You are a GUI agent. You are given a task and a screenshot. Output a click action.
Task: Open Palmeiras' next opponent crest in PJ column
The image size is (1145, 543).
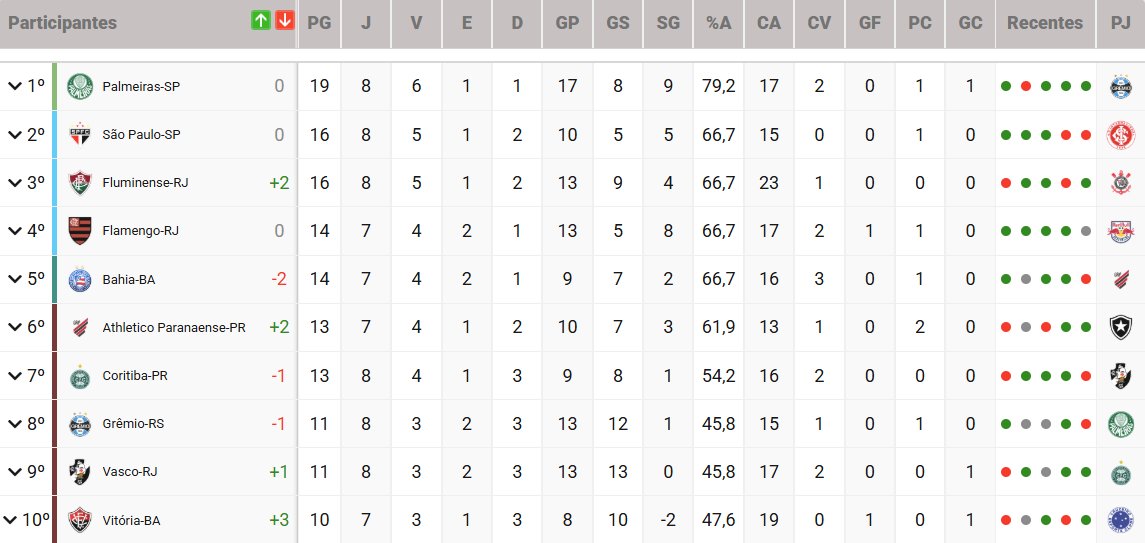point(1120,87)
